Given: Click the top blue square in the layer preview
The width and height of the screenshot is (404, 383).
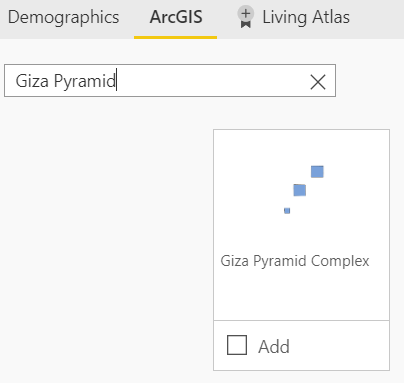Looking at the screenshot, I should point(317,172).
